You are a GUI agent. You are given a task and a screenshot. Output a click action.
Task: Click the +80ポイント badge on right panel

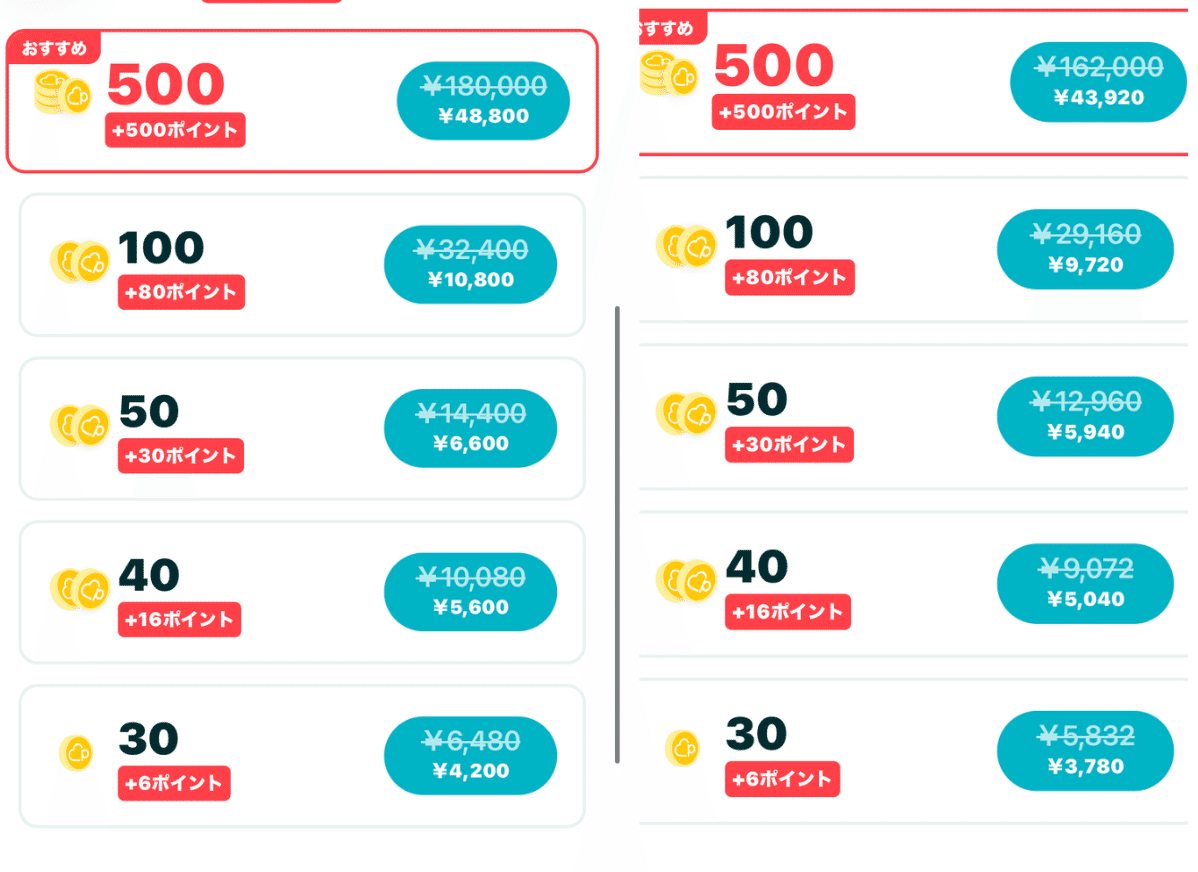pos(789,277)
